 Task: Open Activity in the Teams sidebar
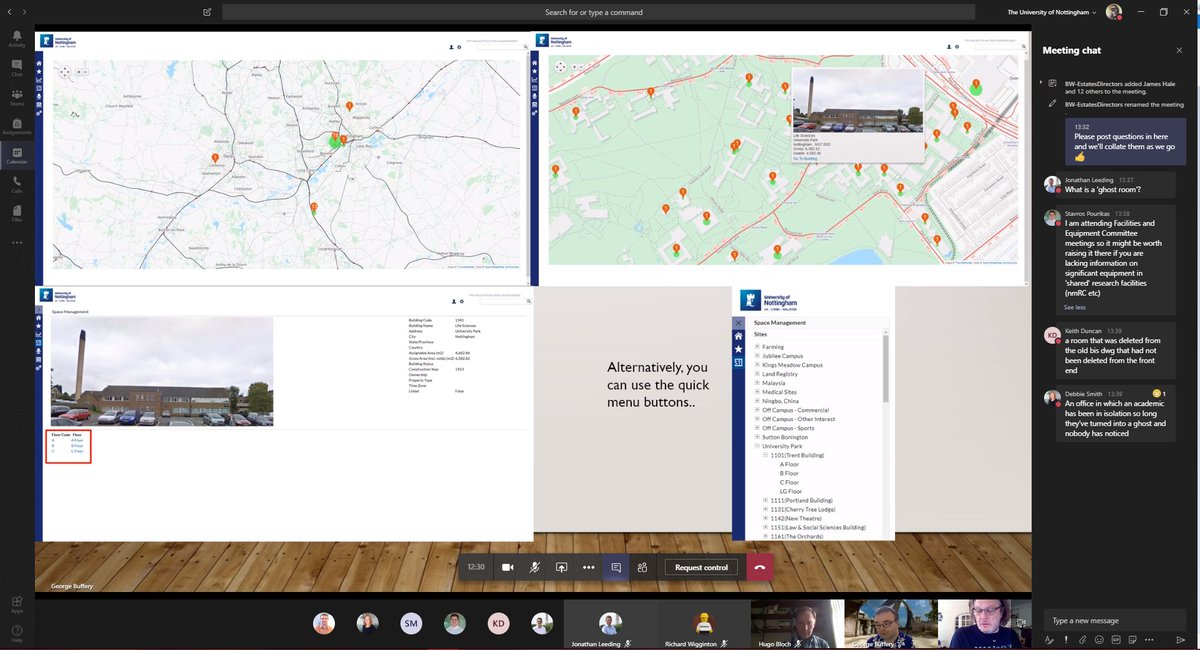(17, 40)
